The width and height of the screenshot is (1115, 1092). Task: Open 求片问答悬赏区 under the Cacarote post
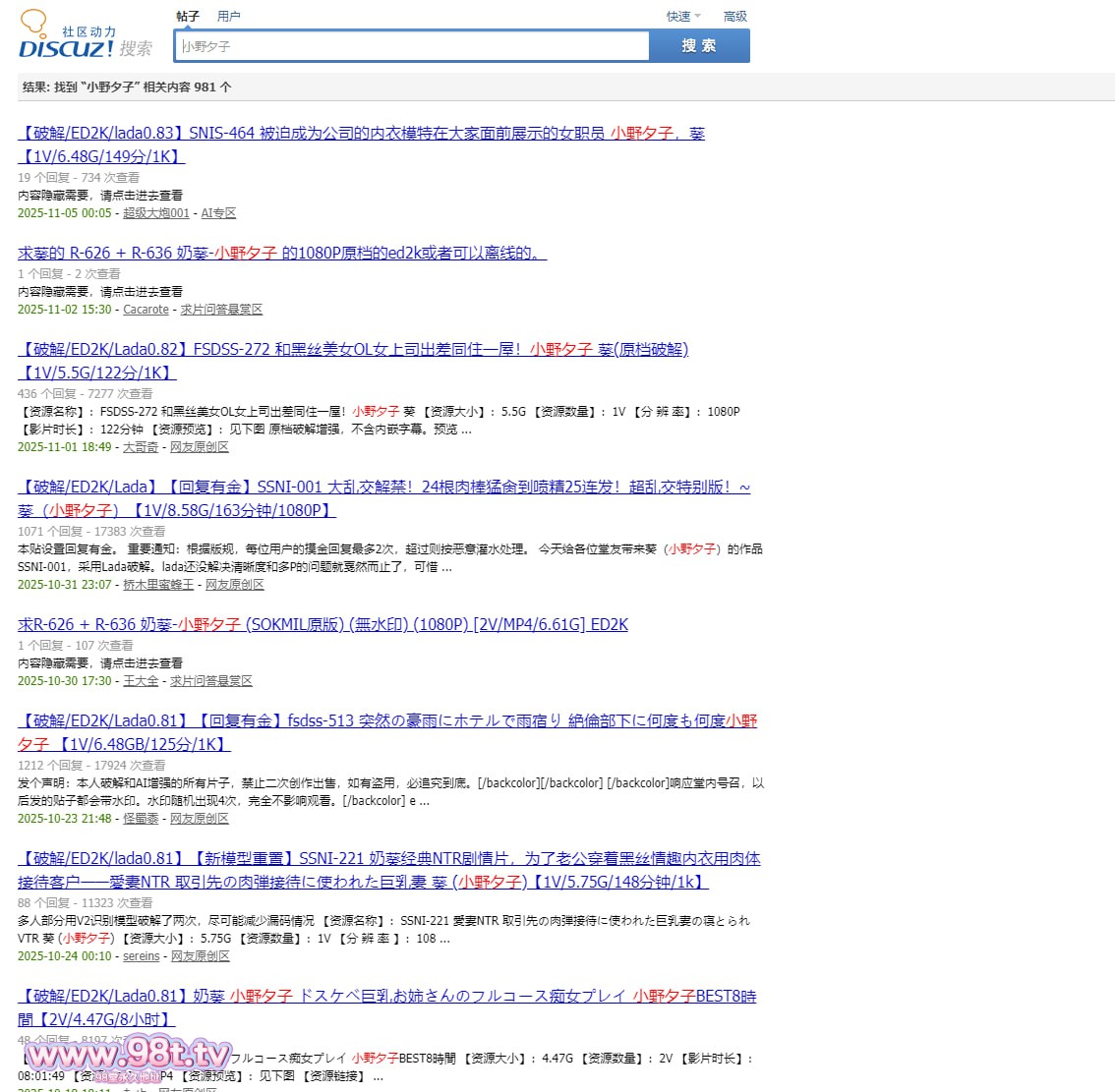click(x=221, y=310)
